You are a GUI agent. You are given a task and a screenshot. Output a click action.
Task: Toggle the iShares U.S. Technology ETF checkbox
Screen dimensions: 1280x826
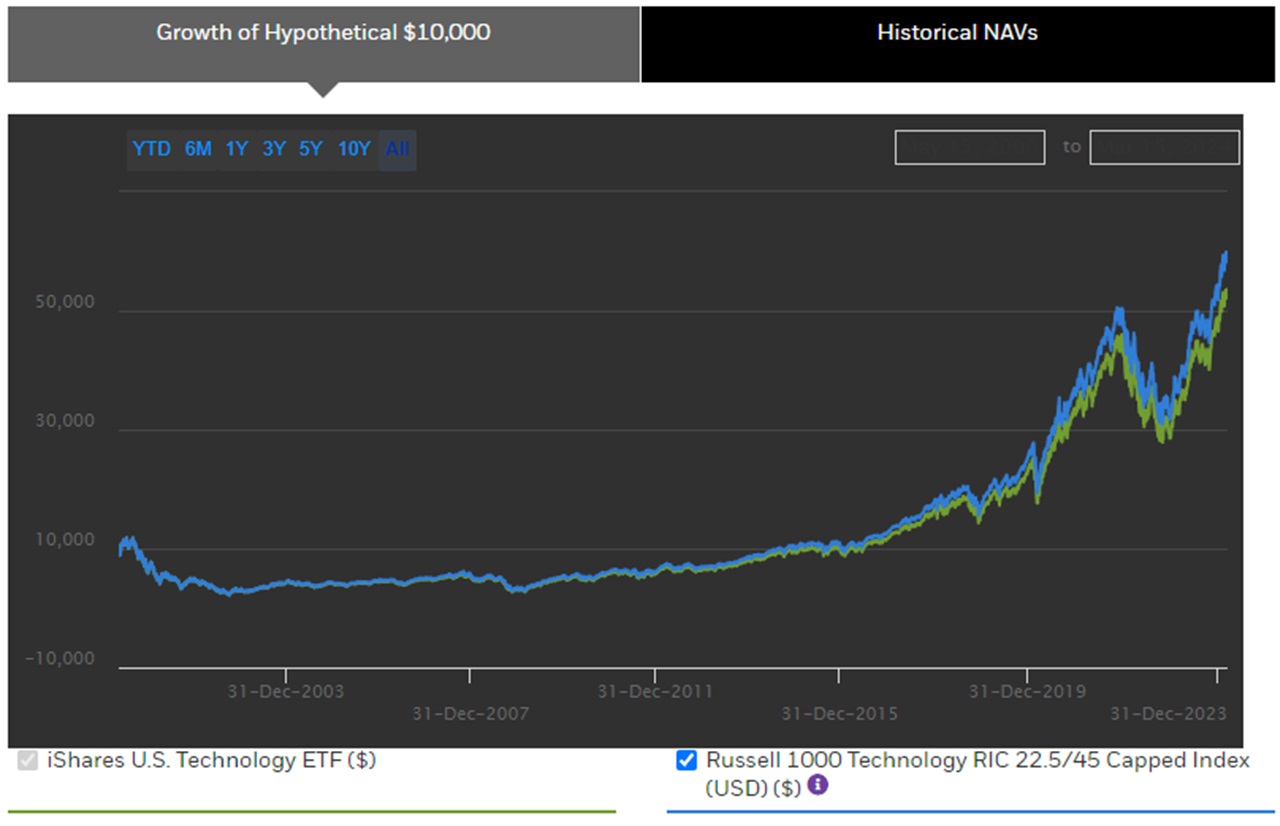point(28,761)
